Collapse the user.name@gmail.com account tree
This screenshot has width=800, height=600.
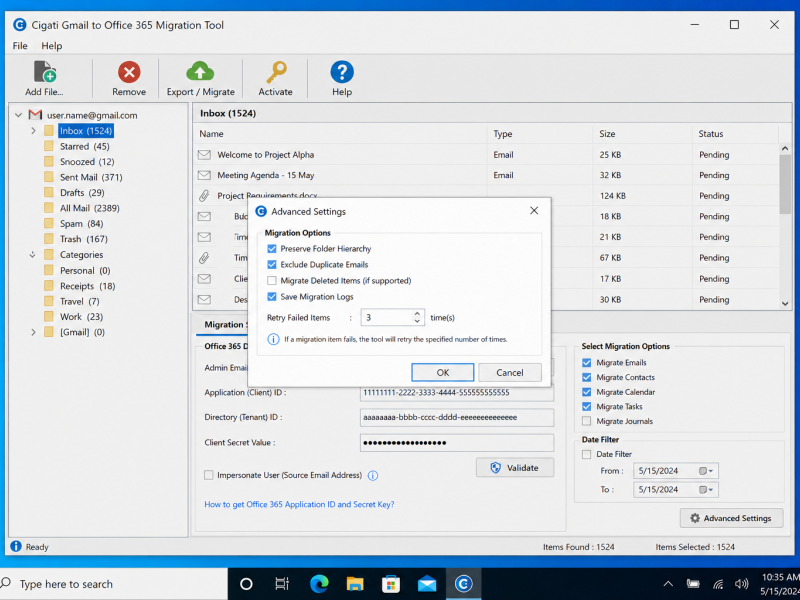pyautogui.click(x=18, y=115)
